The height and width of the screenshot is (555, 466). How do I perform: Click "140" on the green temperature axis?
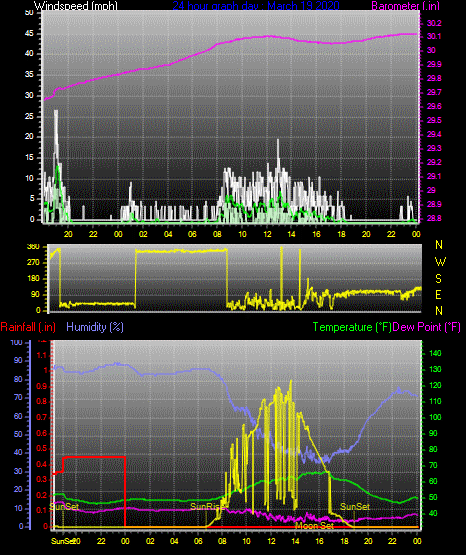click(435, 353)
